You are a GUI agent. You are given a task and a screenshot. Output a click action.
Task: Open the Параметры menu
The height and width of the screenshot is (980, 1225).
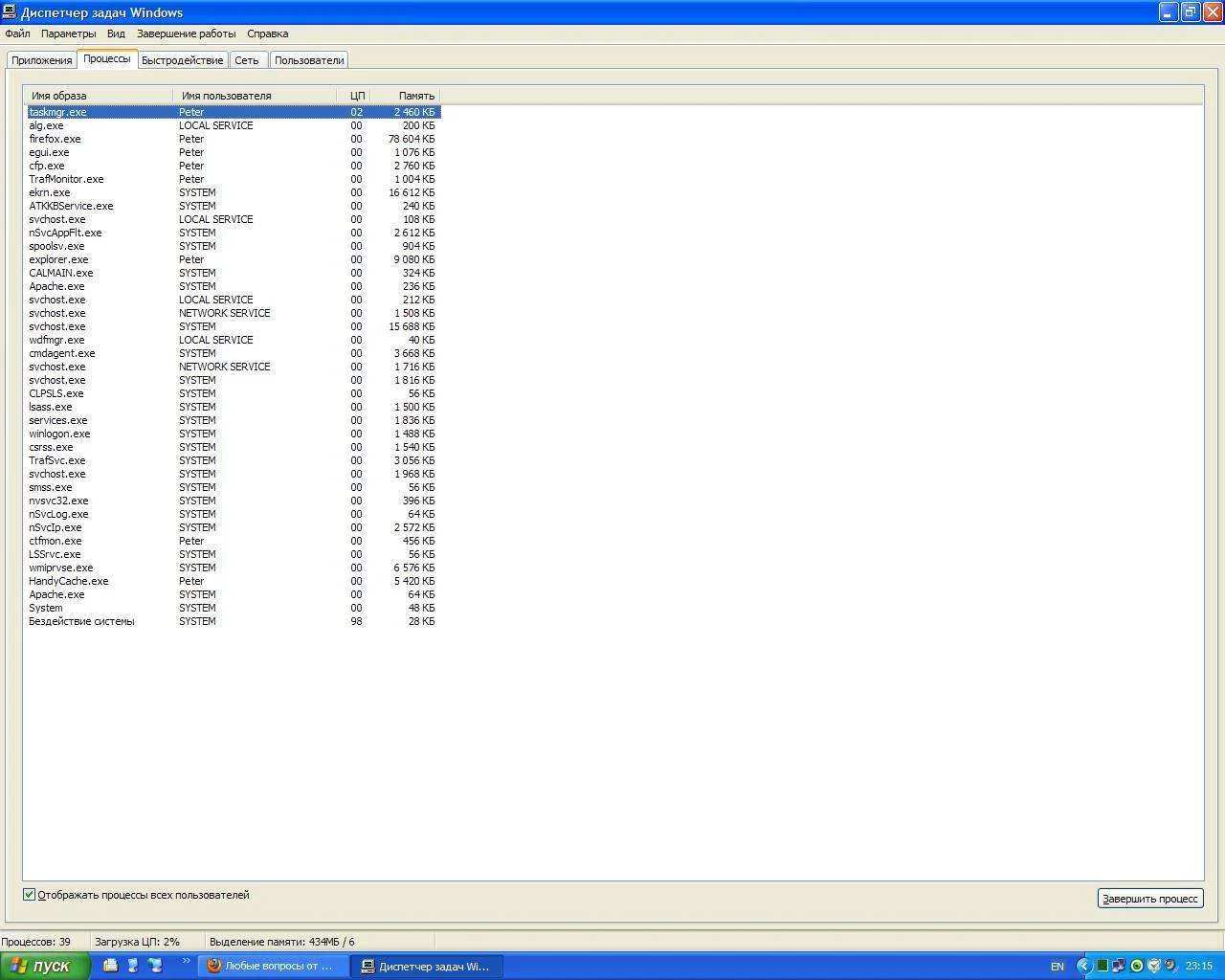point(69,33)
